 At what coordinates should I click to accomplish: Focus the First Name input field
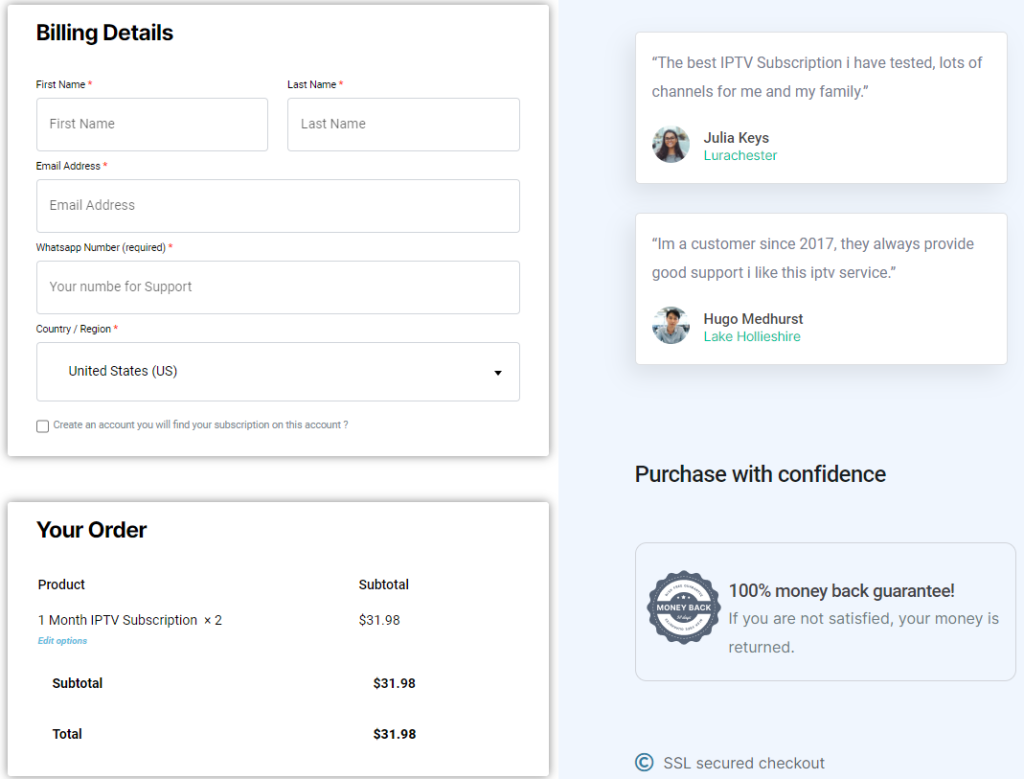[x=152, y=124]
